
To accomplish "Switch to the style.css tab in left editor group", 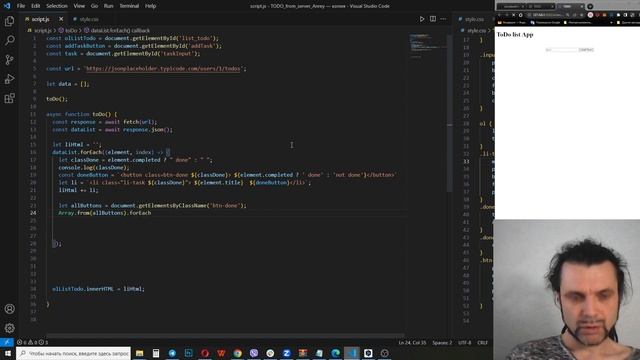I will click(86, 19).
